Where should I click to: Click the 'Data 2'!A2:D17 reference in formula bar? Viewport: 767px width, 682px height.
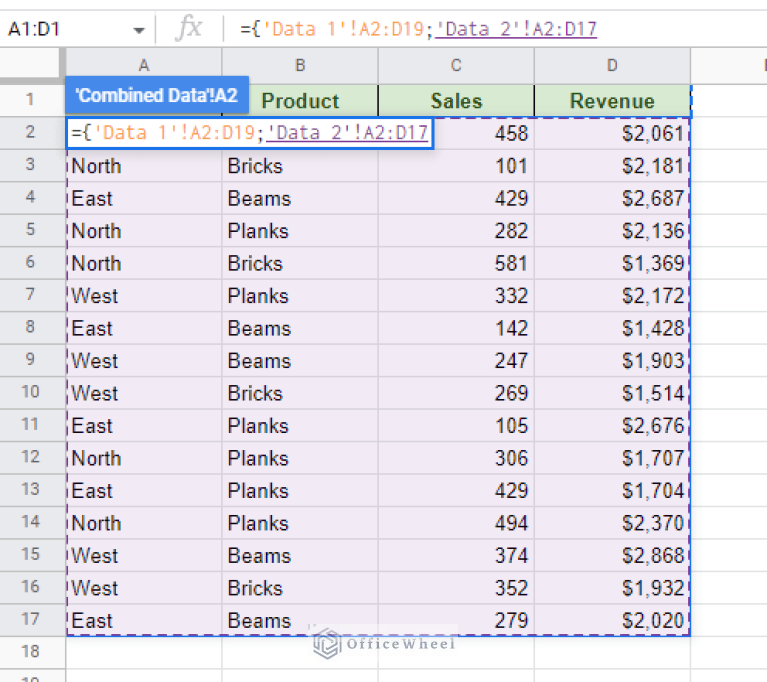(x=517, y=29)
